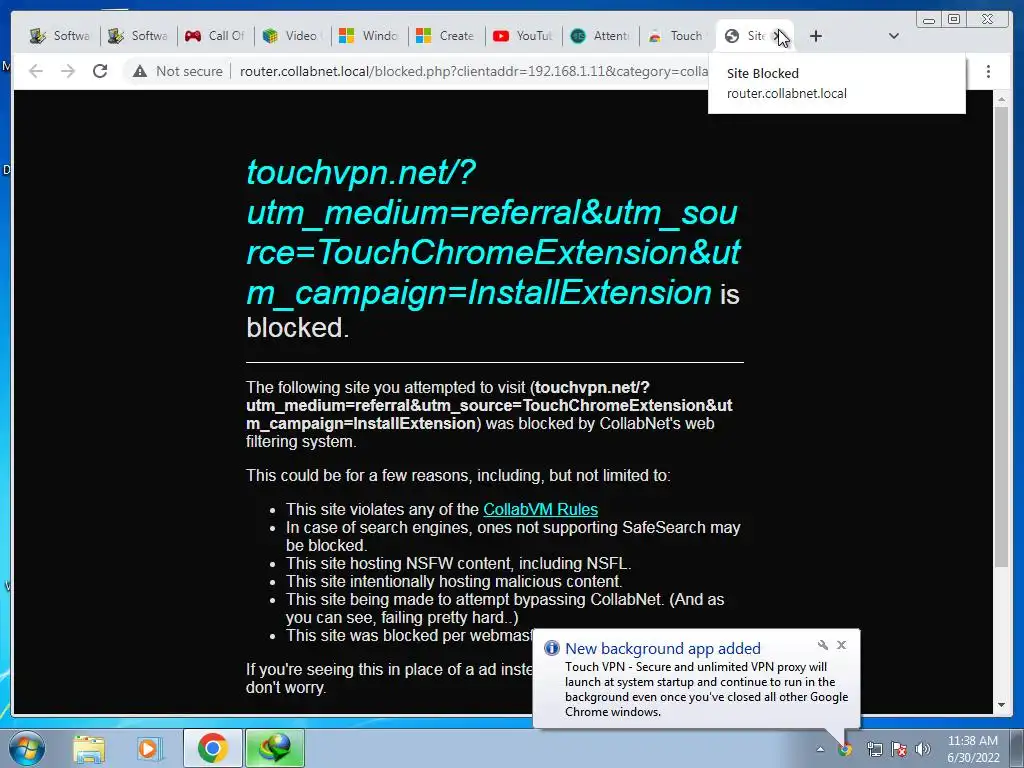This screenshot has width=1024, height=768.
Task: Switch to the Call Of tab
Action: coord(214,36)
